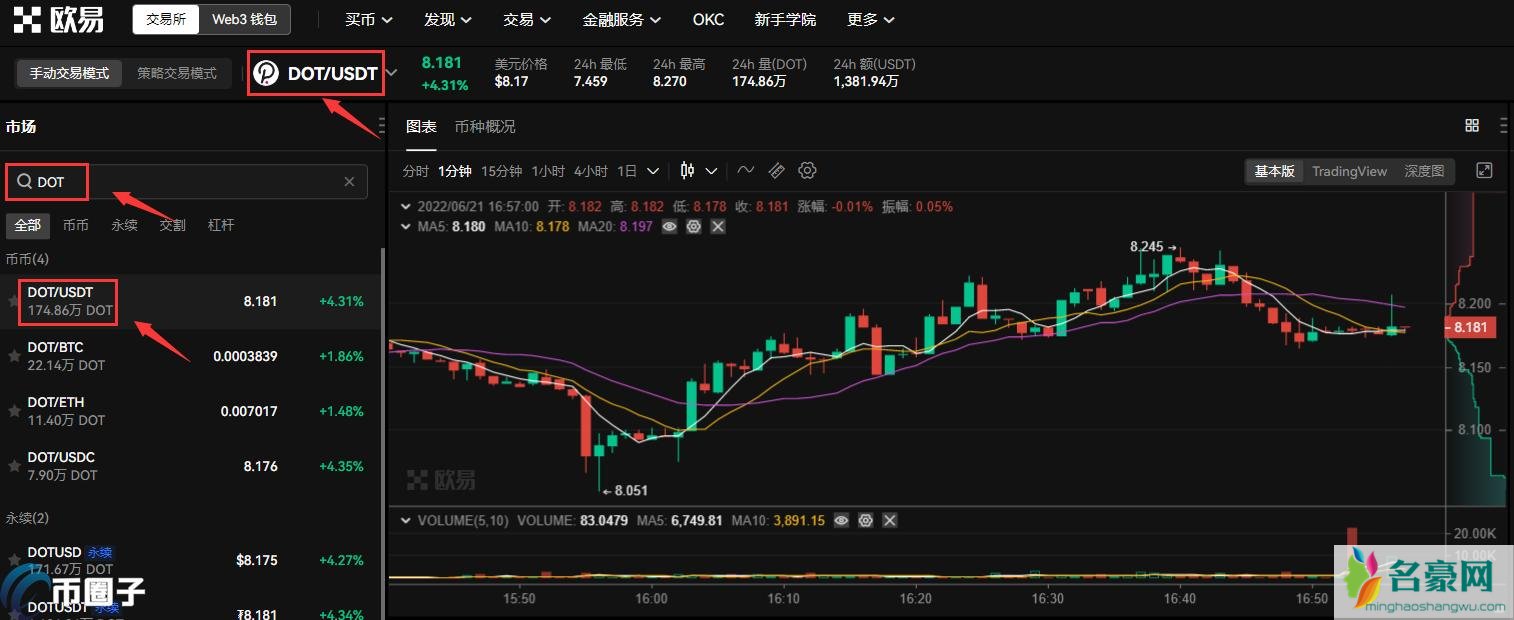Select the 4小时 interval
This screenshot has width=1514, height=620.
tap(591, 171)
